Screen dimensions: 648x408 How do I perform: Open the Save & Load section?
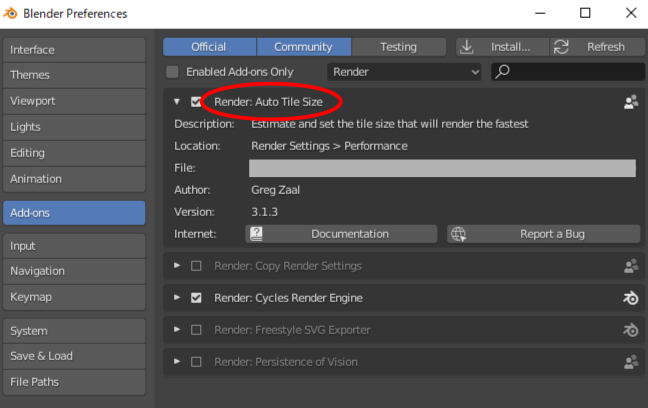tap(74, 356)
